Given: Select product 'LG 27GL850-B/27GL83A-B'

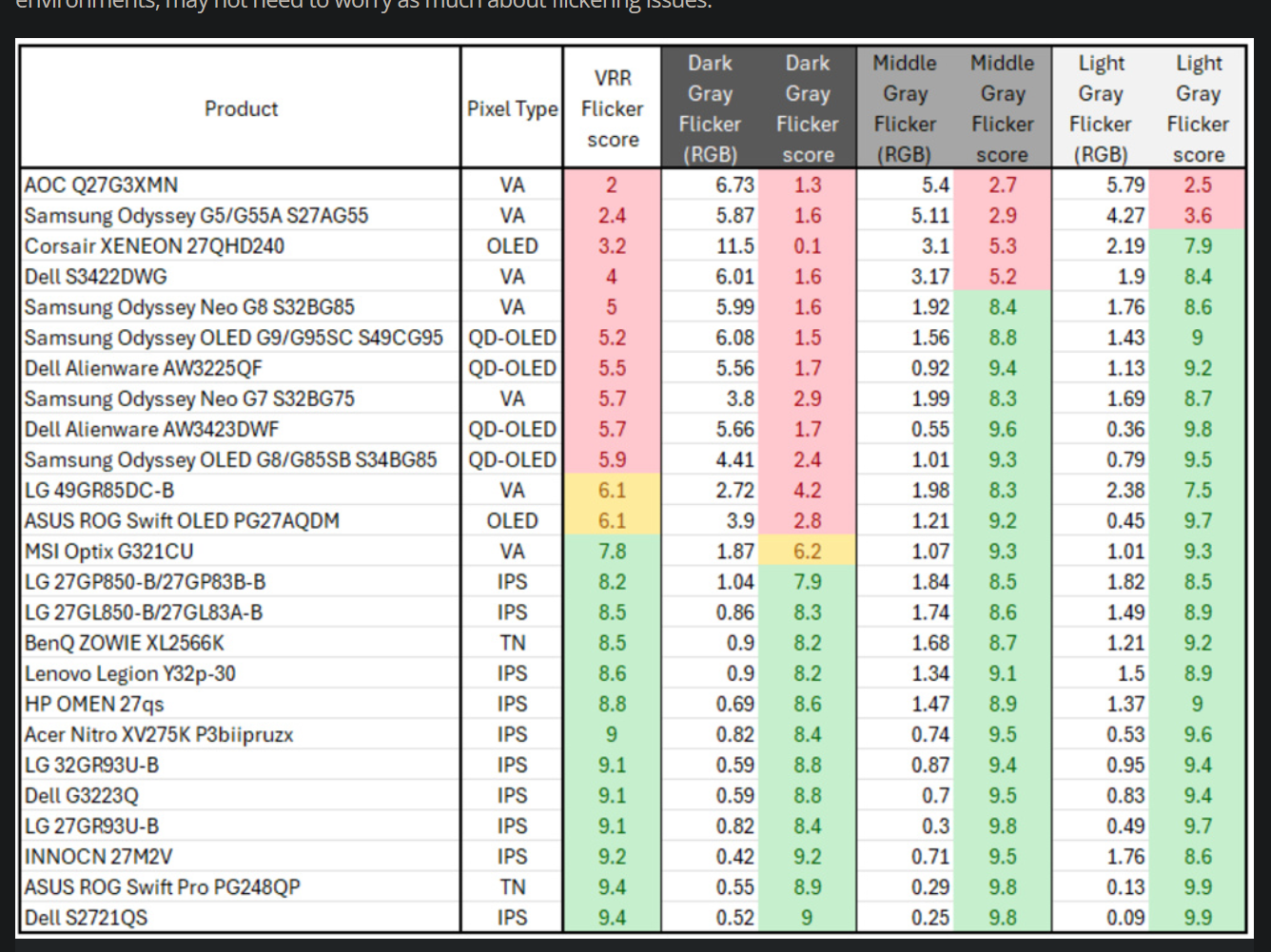Looking at the screenshot, I should pos(144,612).
